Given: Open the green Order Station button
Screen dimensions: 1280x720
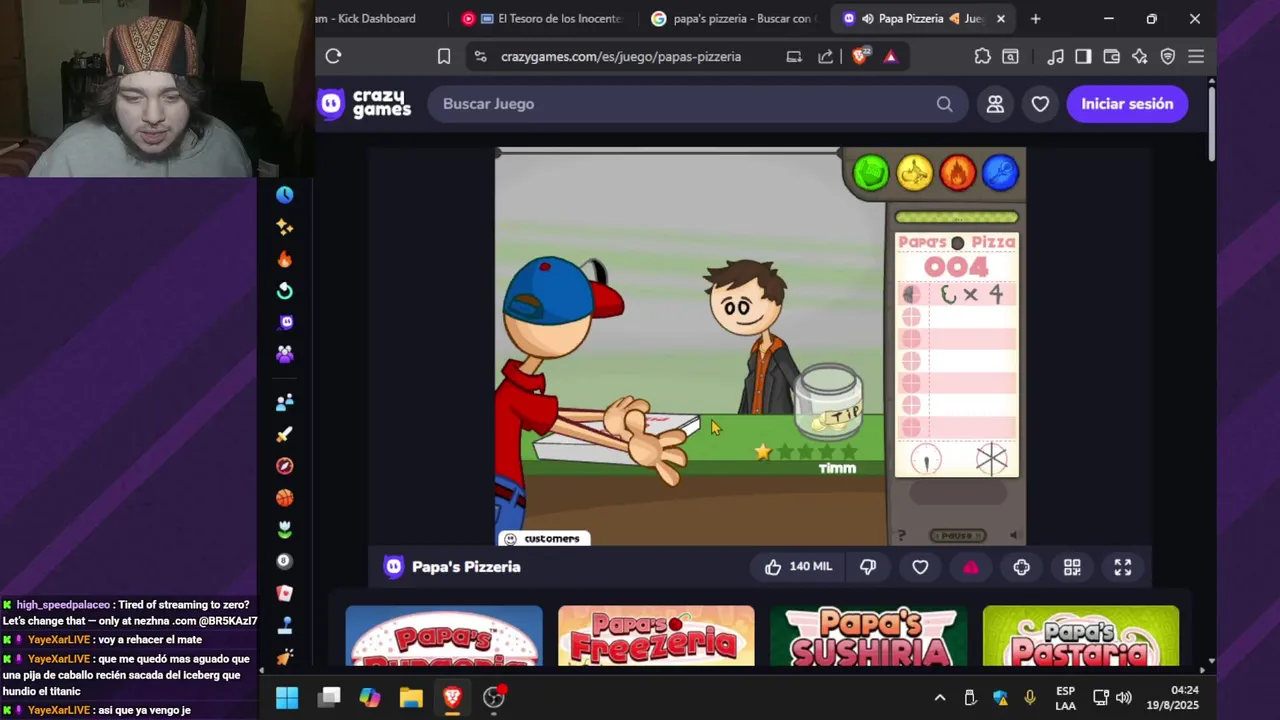Looking at the screenshot, I should click(871, 173).
